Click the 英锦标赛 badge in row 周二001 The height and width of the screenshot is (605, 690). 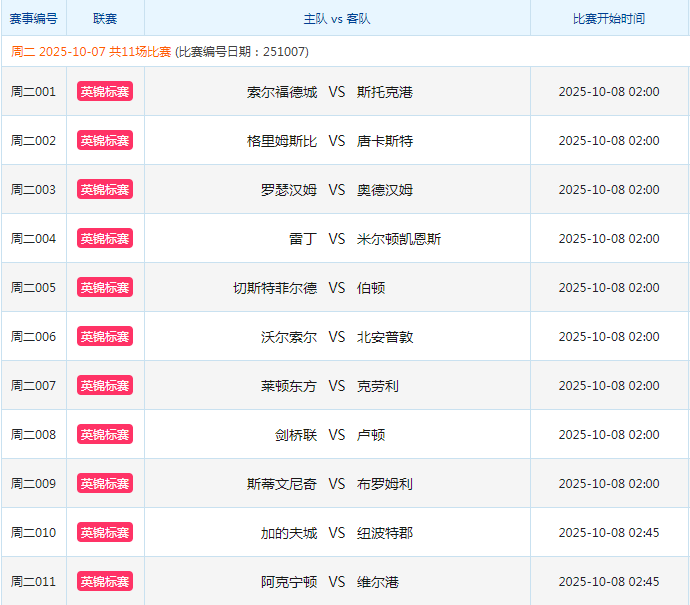click(105, 92)
